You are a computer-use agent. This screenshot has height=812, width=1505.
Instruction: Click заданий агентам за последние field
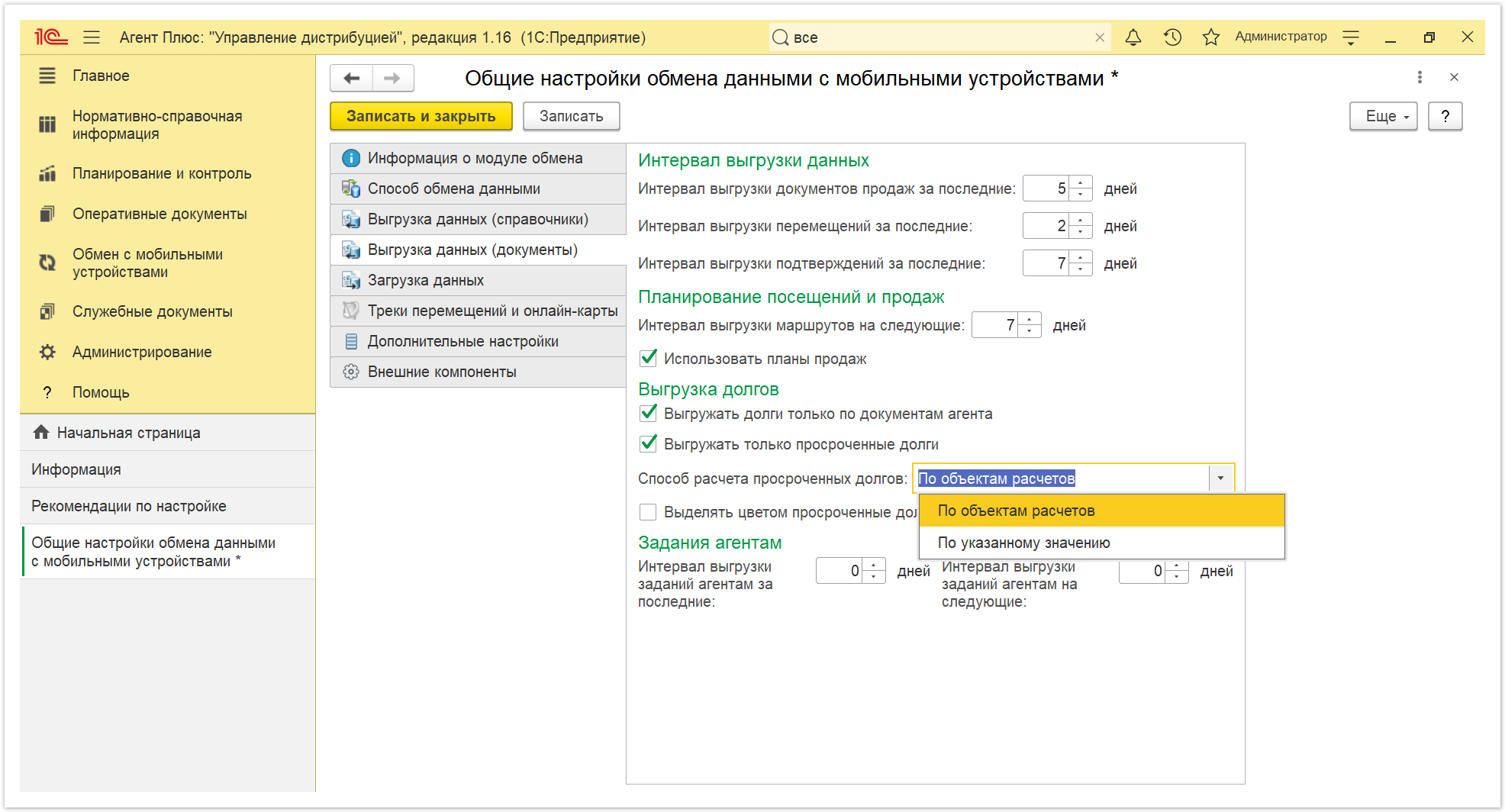click(x=839, y=571)
